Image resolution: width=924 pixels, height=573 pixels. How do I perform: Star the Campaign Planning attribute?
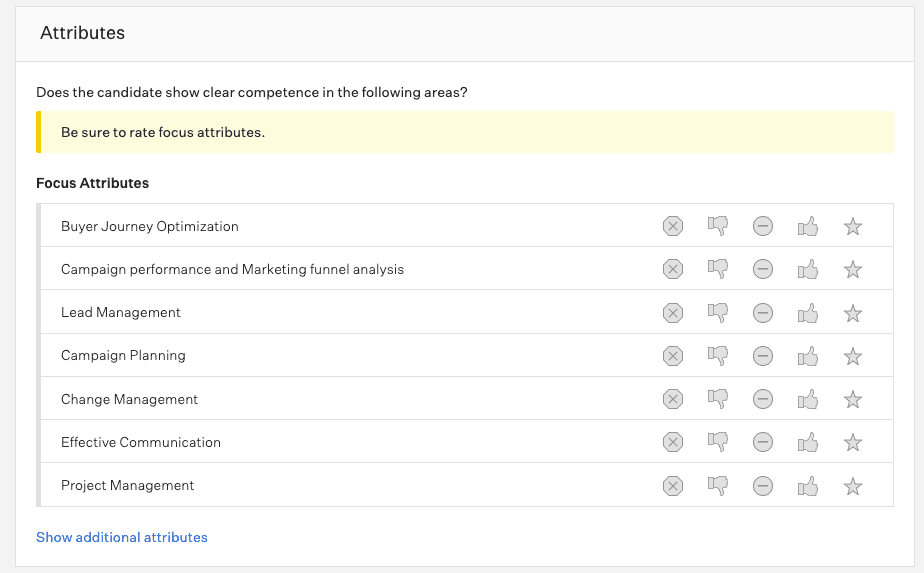852,356
